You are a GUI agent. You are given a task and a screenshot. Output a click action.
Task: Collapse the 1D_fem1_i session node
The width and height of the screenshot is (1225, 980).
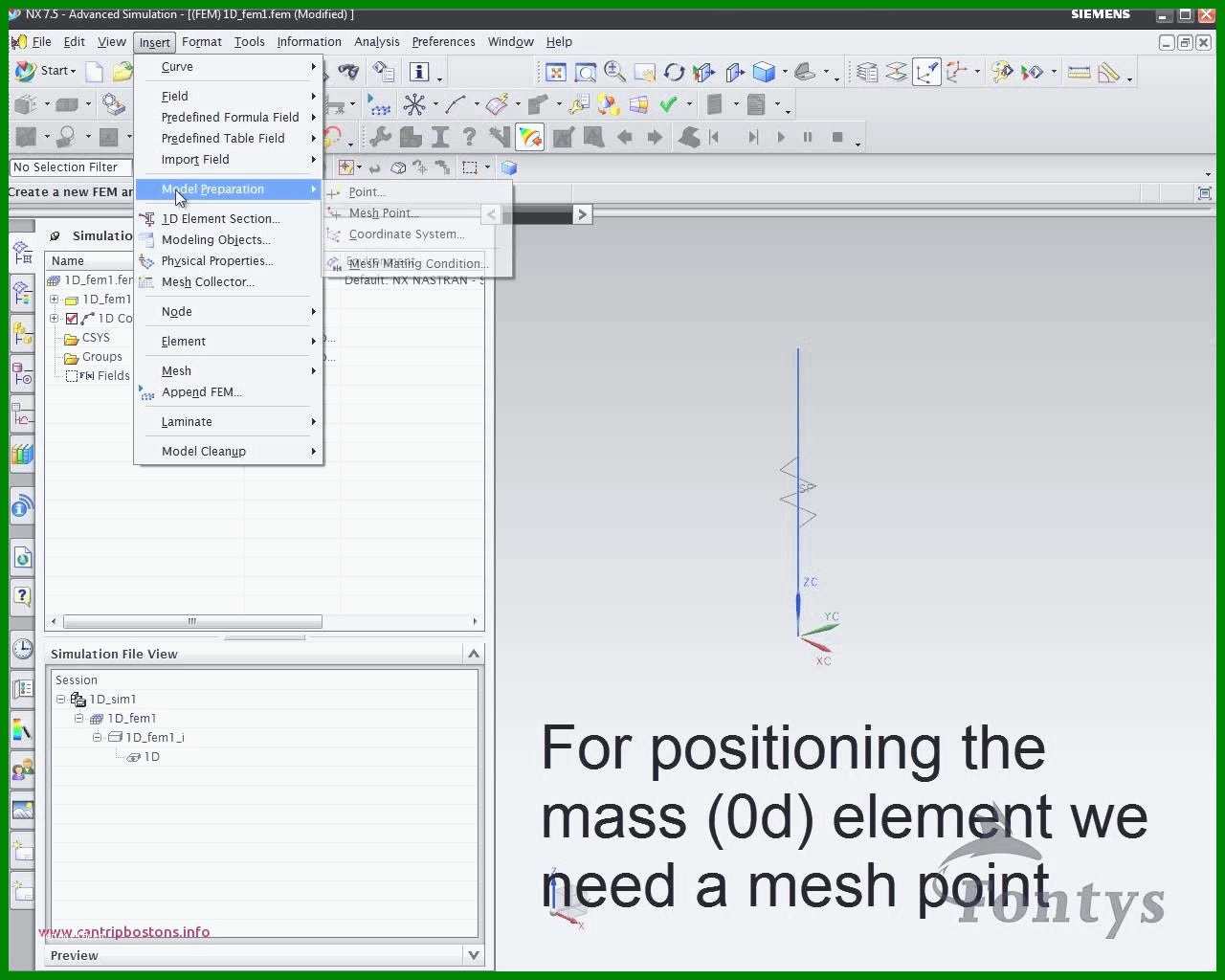pyautogui.click(x=97, y=738)
